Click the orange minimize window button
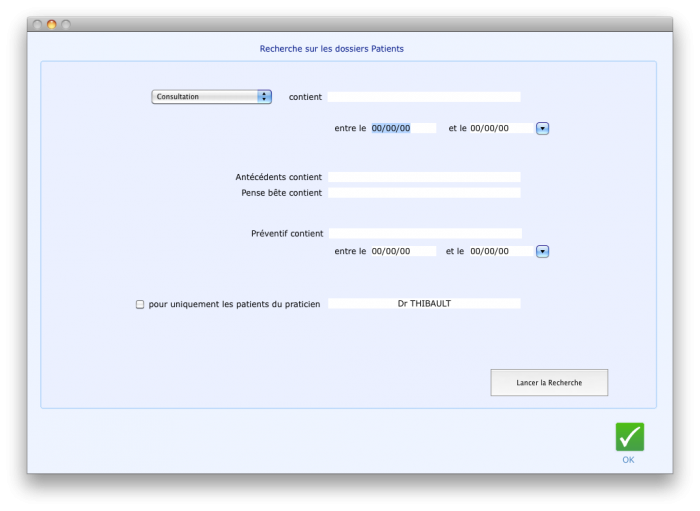Screen dimensions: 700x511 [x=52, y=24]
